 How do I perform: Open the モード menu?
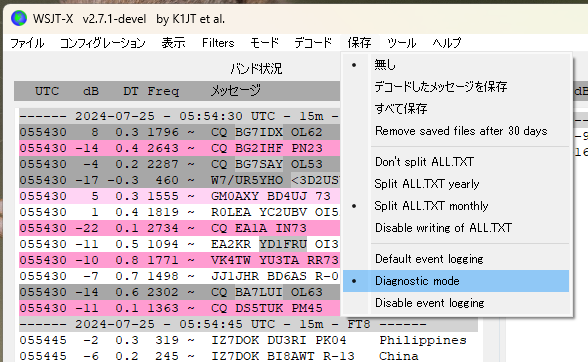(x=264, y=43)
